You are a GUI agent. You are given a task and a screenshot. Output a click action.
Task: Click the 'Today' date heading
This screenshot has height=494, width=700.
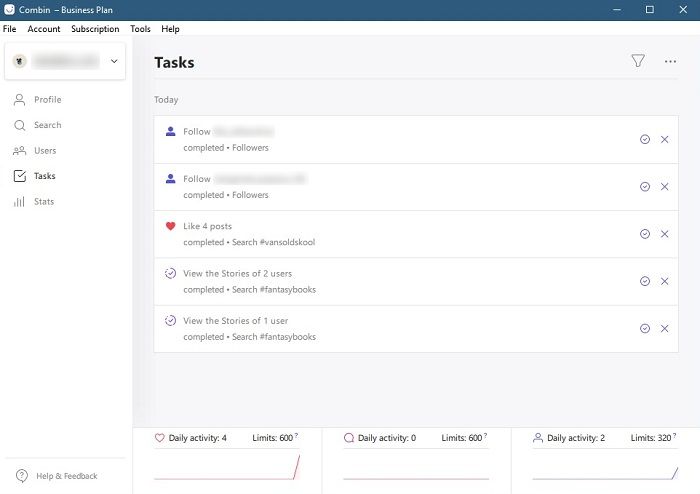tap(166, 100)
